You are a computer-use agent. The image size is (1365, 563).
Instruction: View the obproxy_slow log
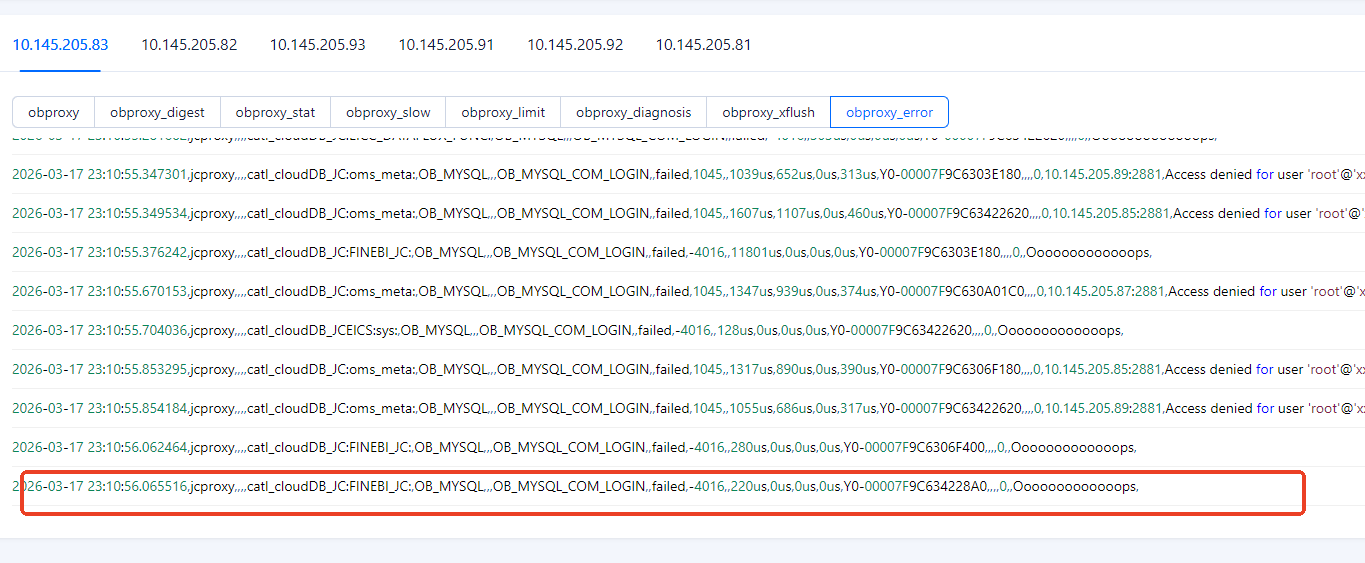click(x=388, y=113)
